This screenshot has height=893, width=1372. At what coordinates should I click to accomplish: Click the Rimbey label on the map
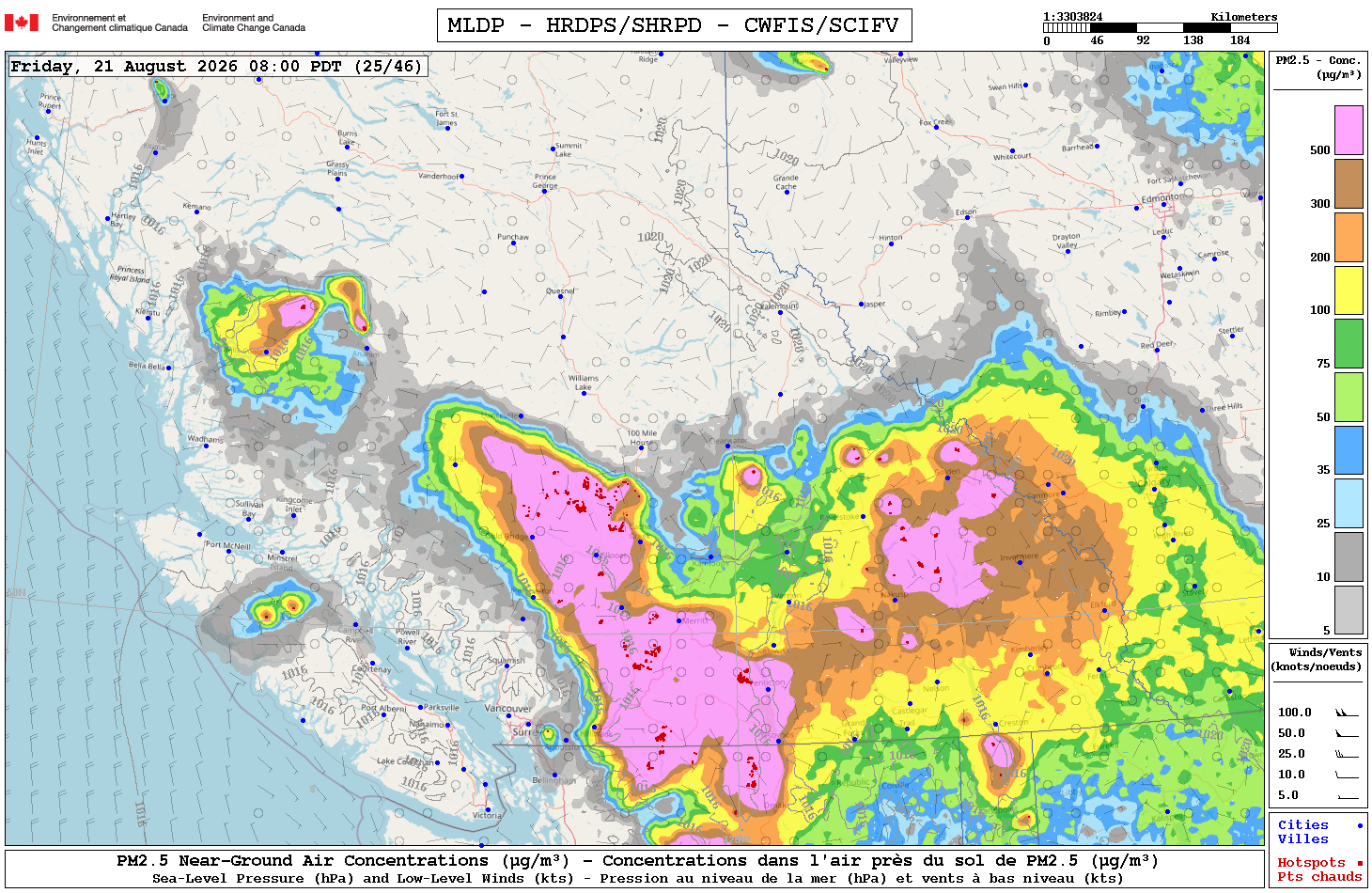click(1108, 313)
